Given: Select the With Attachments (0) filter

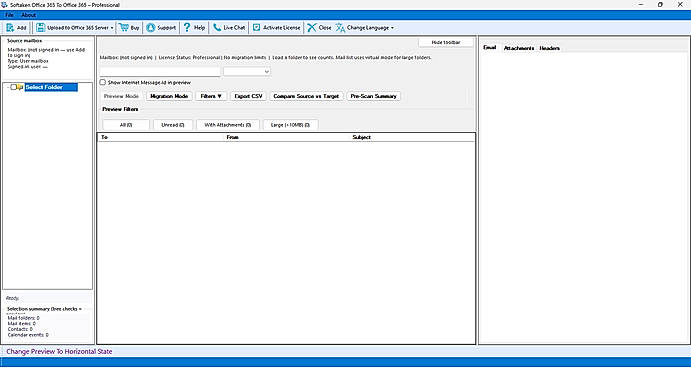Looking at the screenshot, I should pyautogui.click(x=228, y=125).
